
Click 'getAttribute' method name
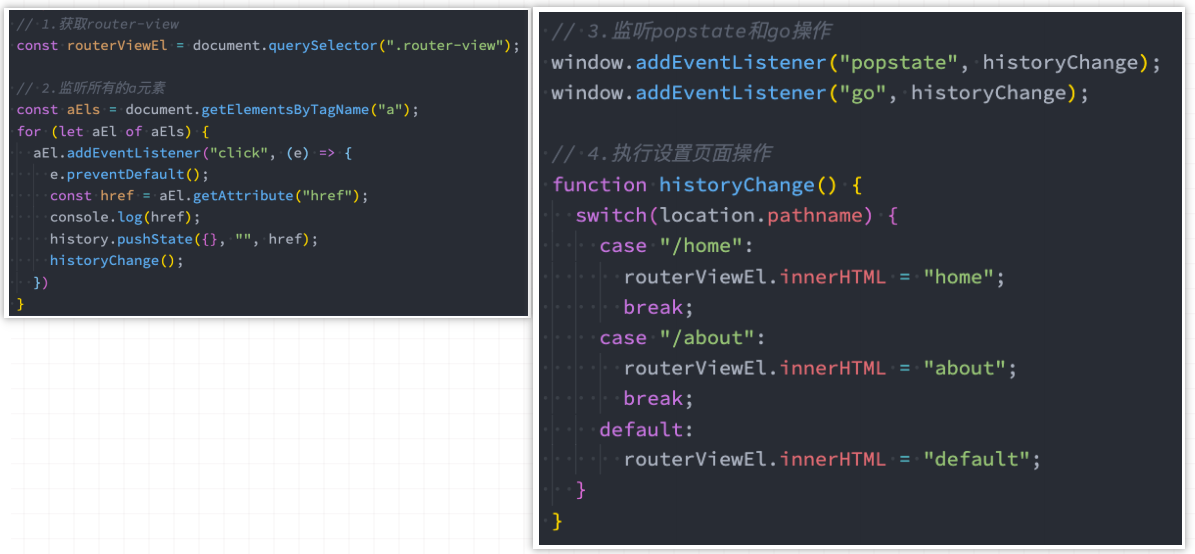tap(243, 196)
